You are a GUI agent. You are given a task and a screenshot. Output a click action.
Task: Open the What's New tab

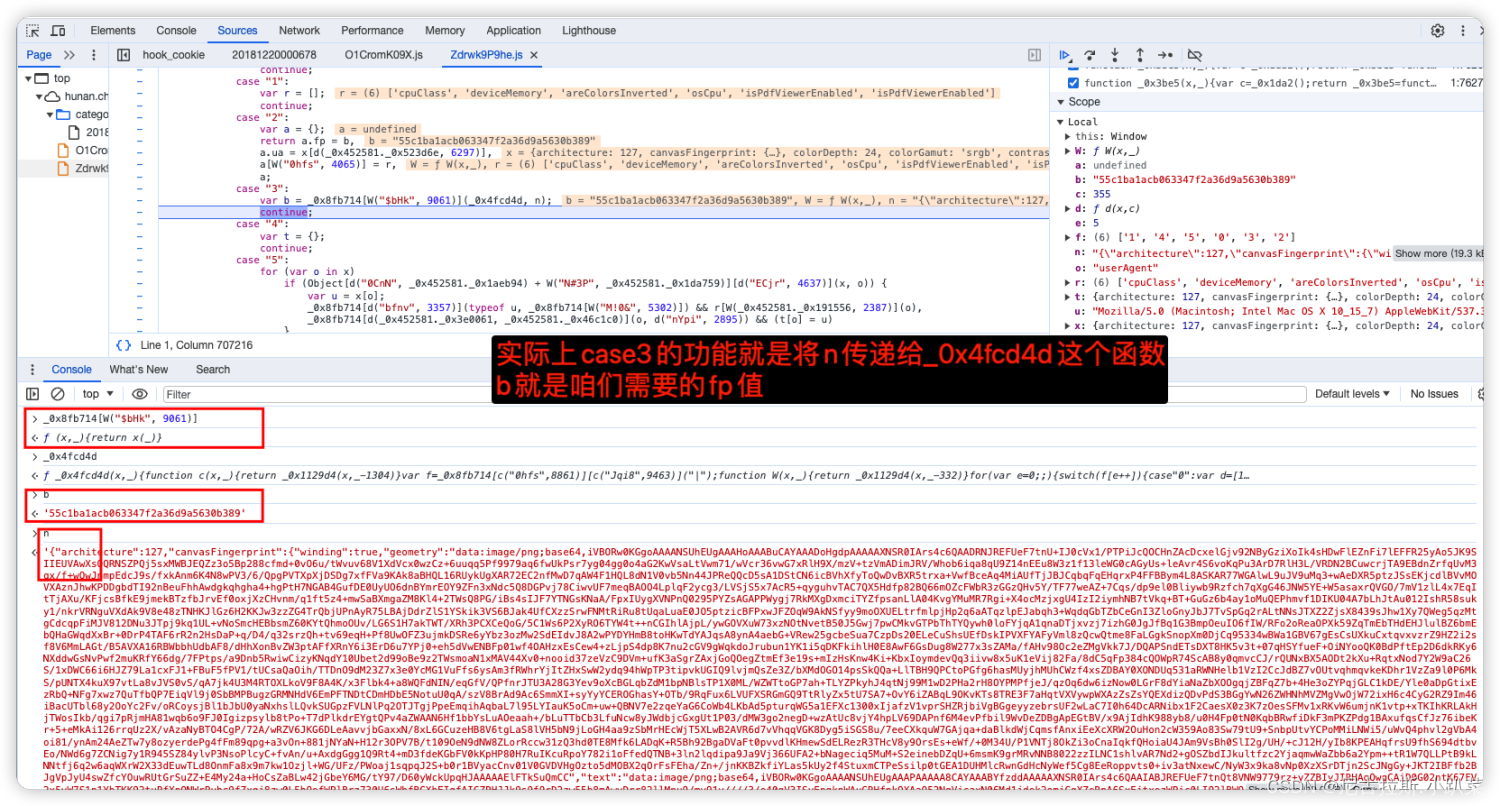(139, 369)
